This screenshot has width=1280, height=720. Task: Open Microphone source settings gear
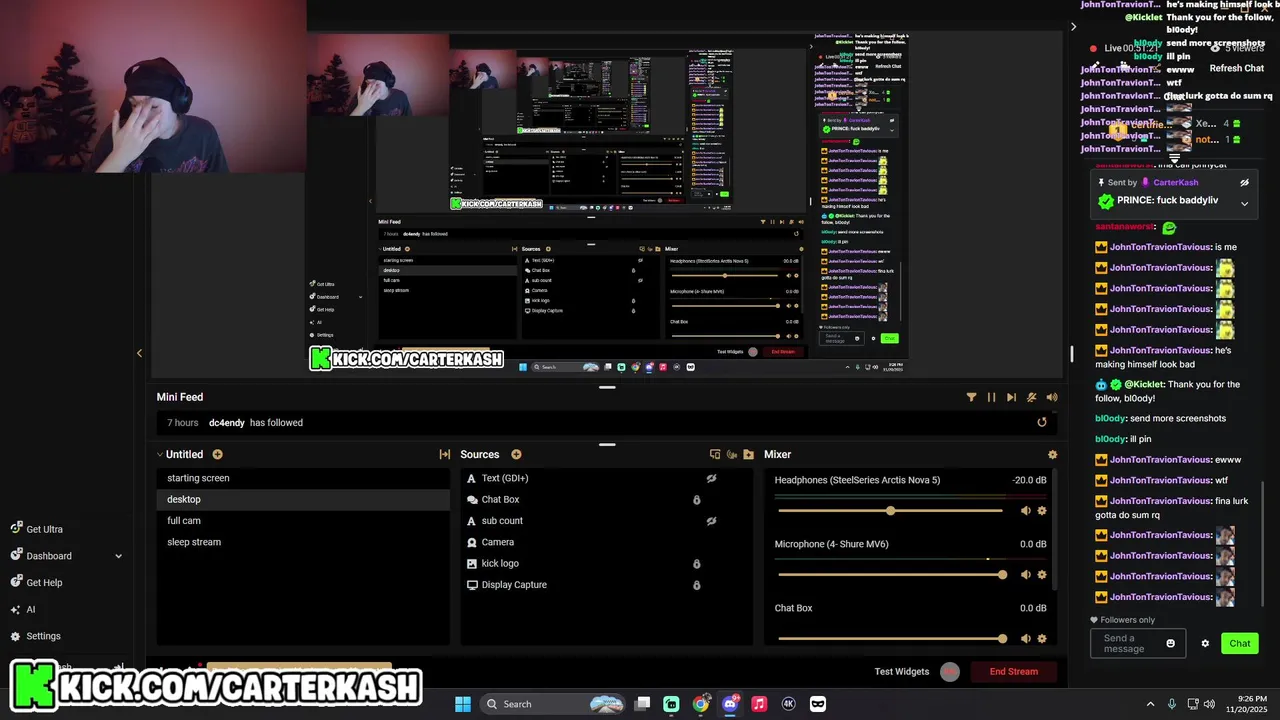[x=1041, y=575]
